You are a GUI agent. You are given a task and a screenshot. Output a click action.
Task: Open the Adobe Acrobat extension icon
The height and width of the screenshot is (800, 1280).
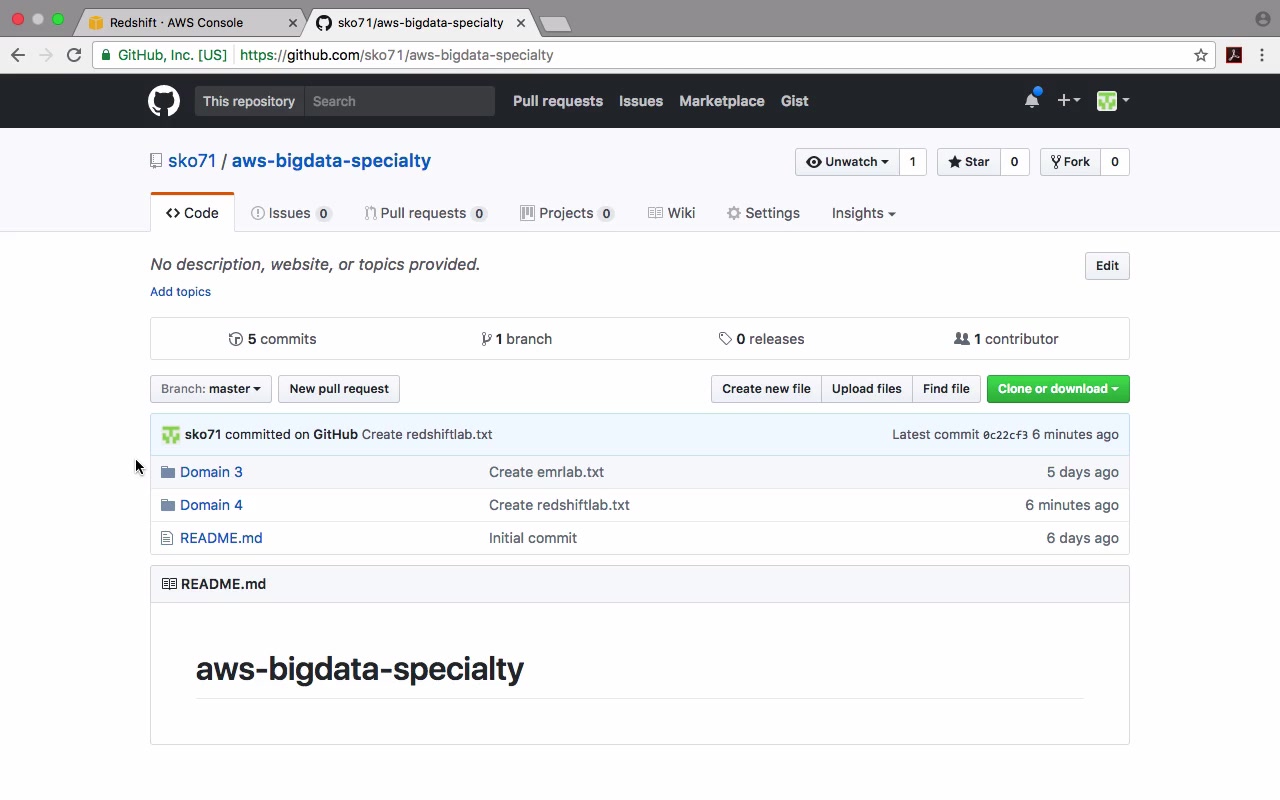click(x=1234, y=55)
